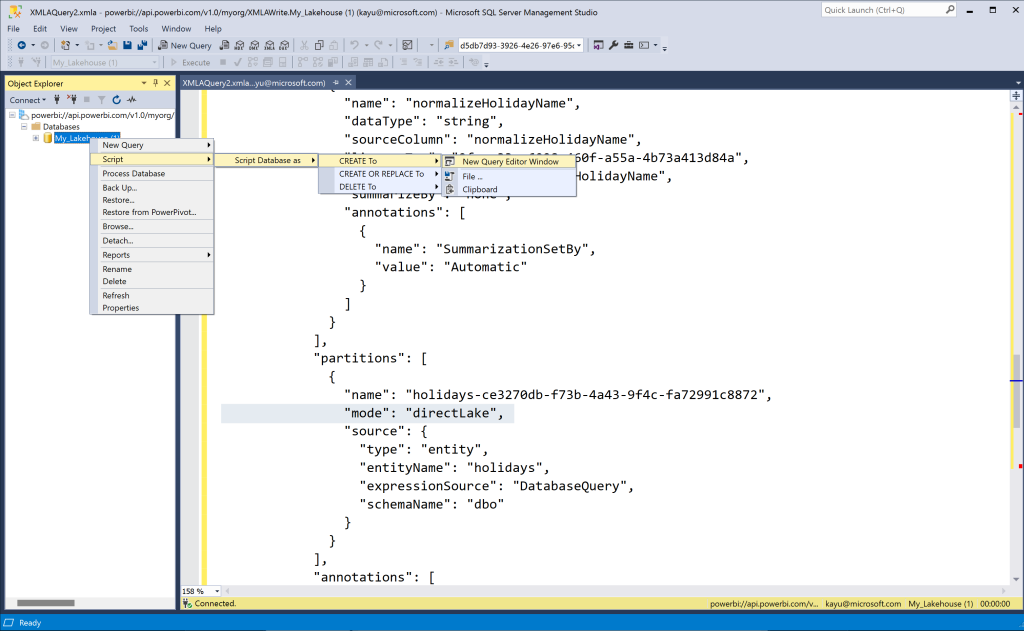Select Script Database as submenu item
Screen dimensions: 1024x631
[266, 161]
